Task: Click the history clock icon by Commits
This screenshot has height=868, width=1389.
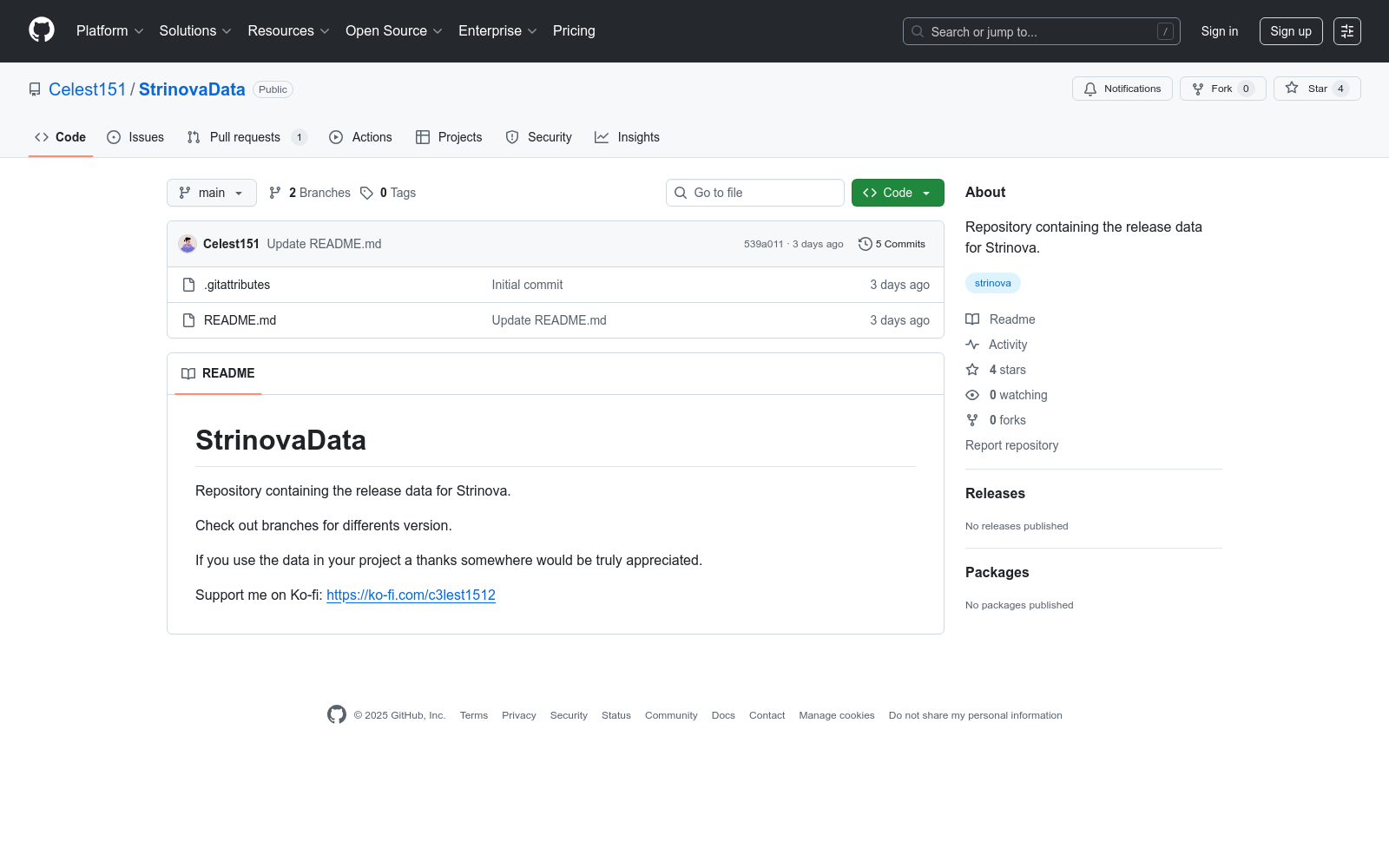Action: tap(865, 244)
